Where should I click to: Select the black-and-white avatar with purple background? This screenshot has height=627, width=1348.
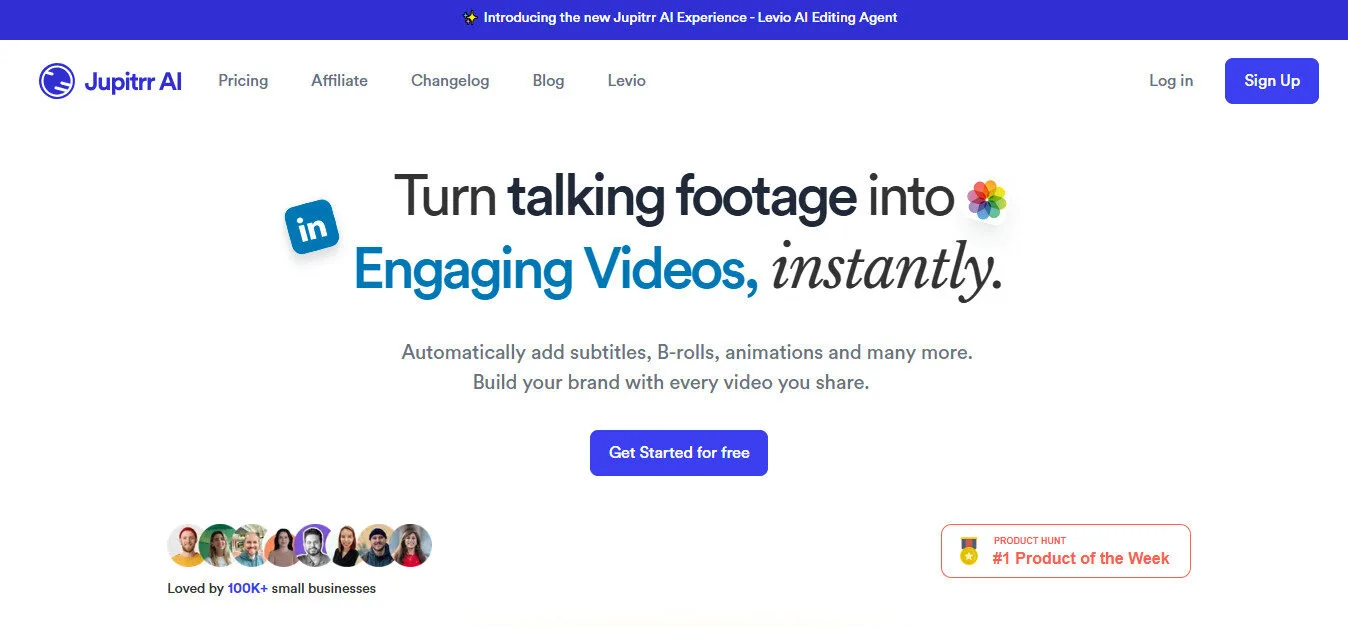pyautogui.click(x=314, y=545)
